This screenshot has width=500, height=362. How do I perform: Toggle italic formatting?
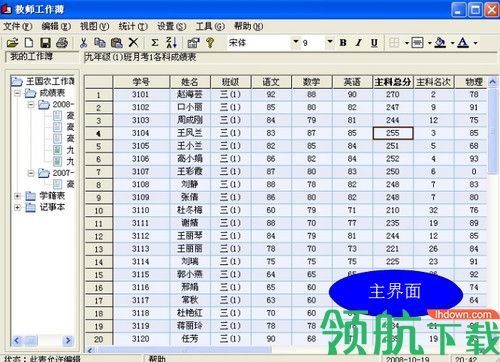pos(359,43)
